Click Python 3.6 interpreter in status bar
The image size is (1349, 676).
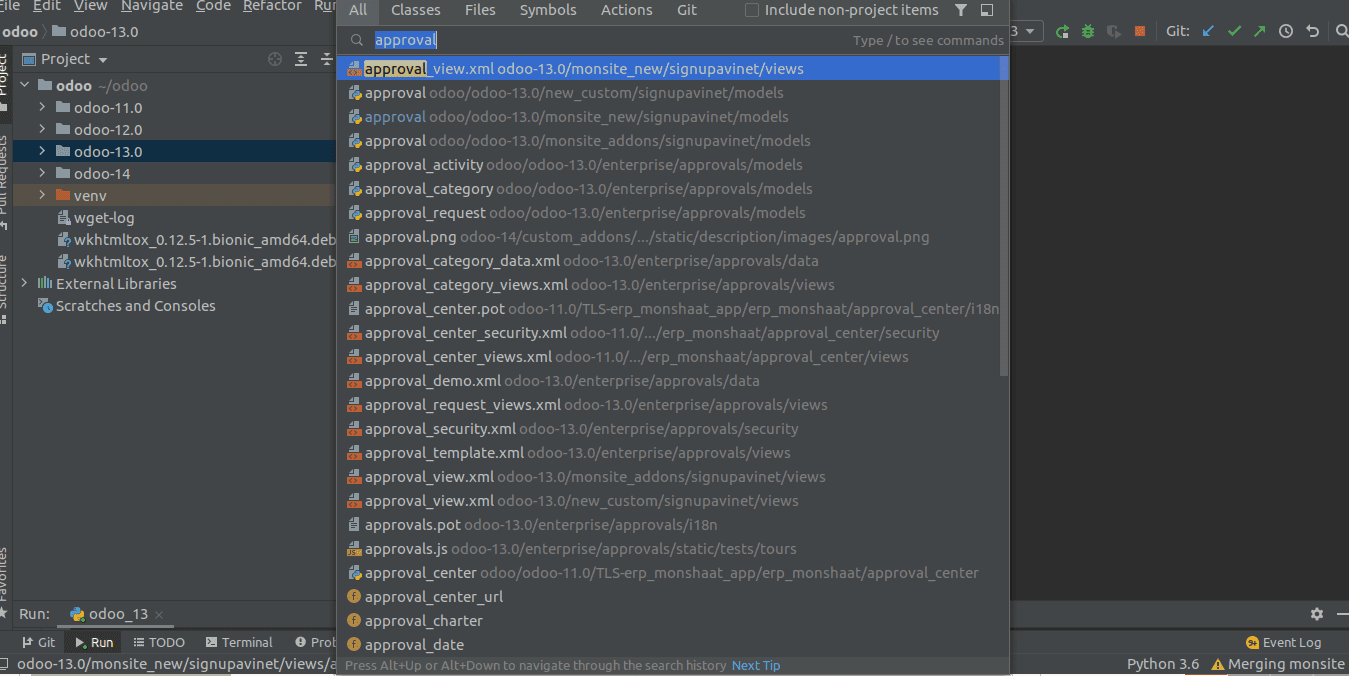pos(1163,664)
